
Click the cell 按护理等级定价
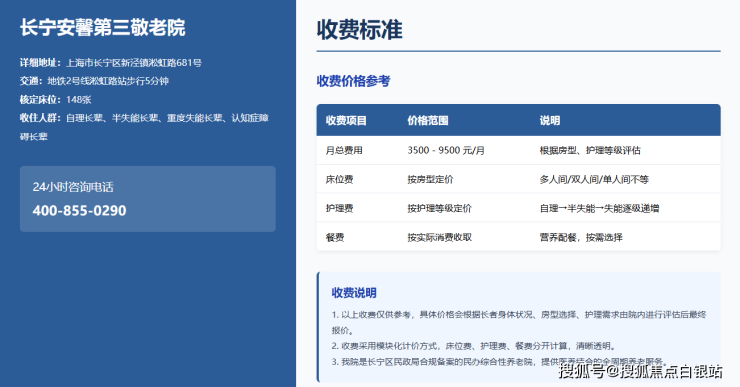[439, 208]
